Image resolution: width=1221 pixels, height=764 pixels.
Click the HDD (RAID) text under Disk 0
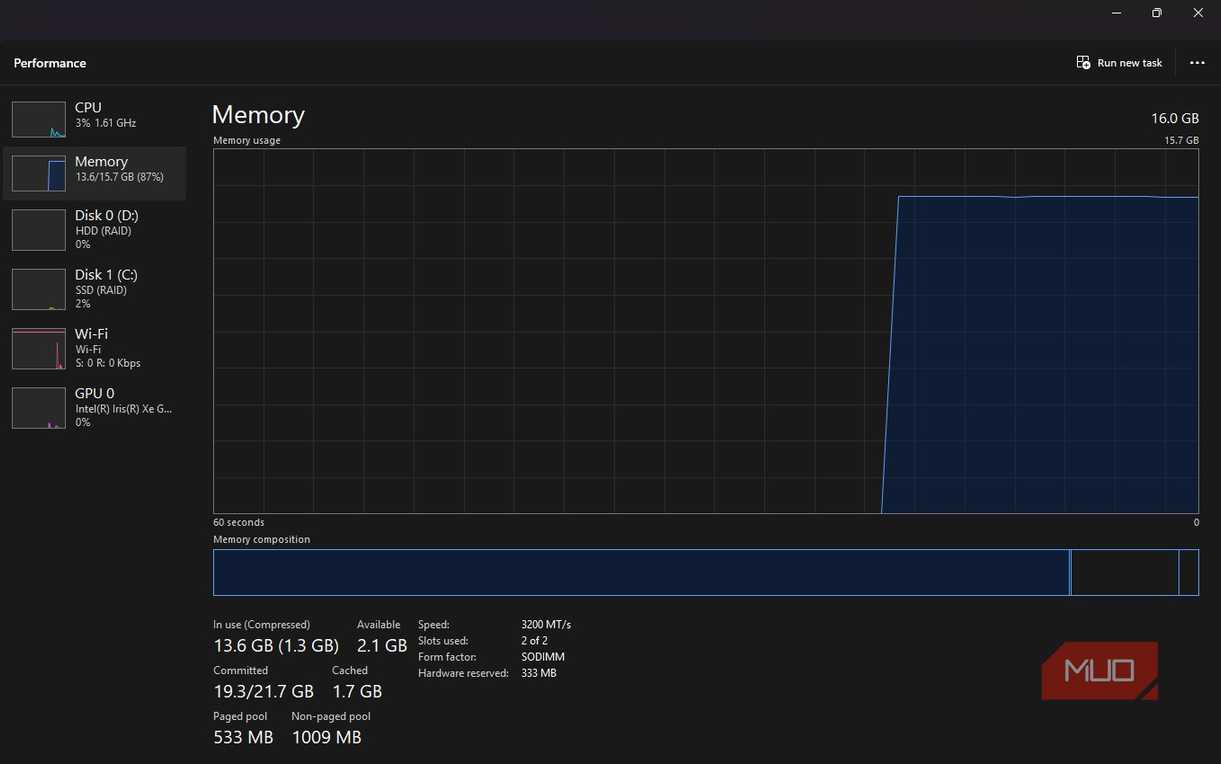[103, 231]
